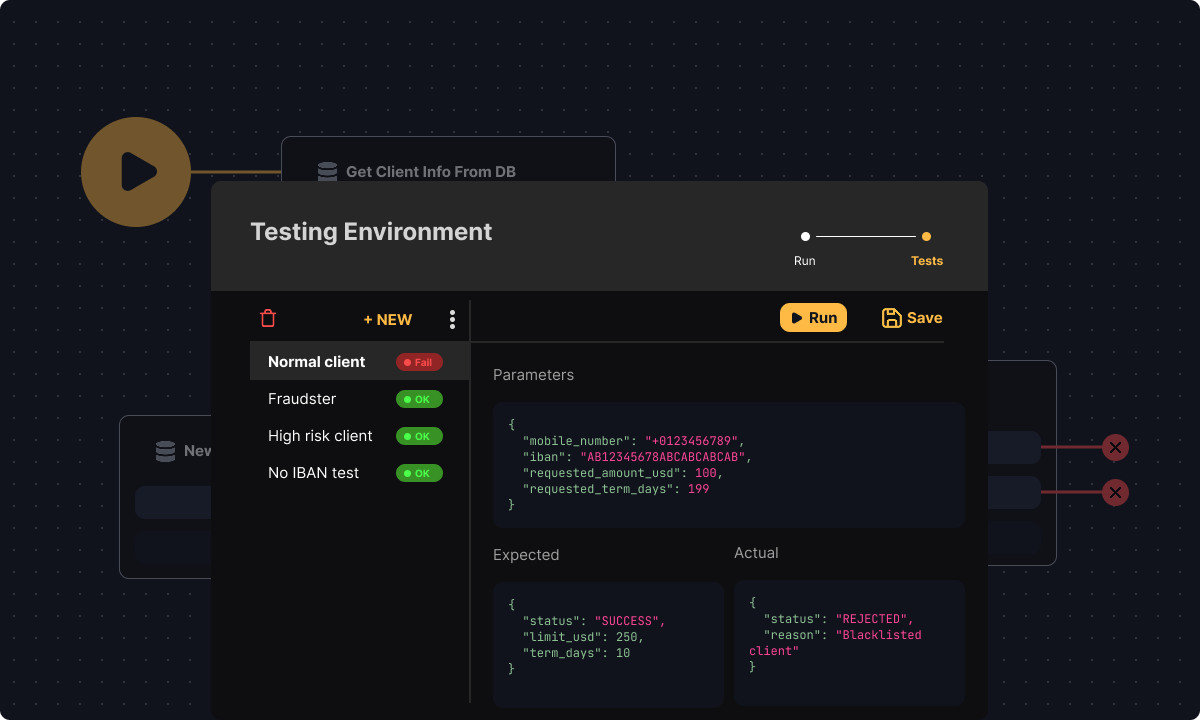Screen dimensions: 1200x720
Task: Click the + NEW button to add a test
Action: (x=387, y=318)
